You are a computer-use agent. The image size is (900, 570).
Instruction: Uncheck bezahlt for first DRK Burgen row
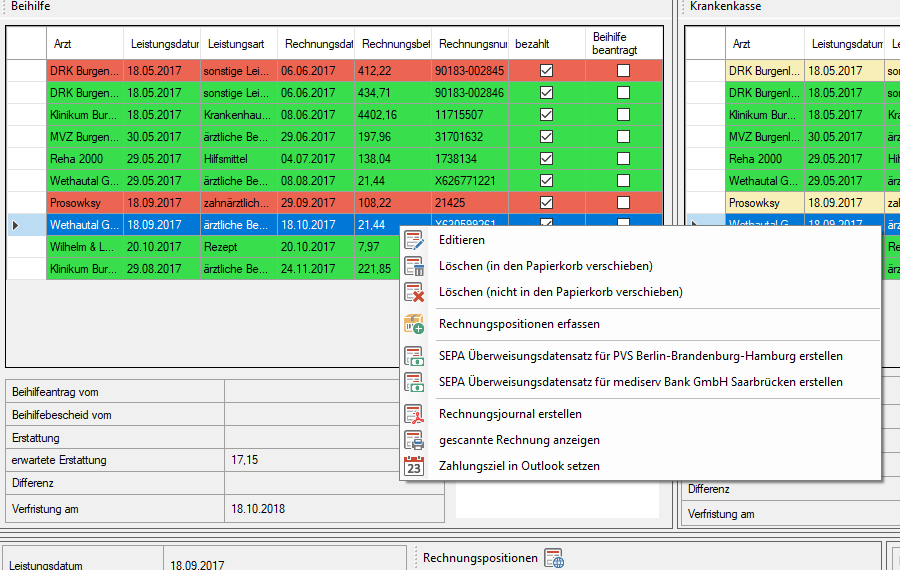click(x=546, y=71)
